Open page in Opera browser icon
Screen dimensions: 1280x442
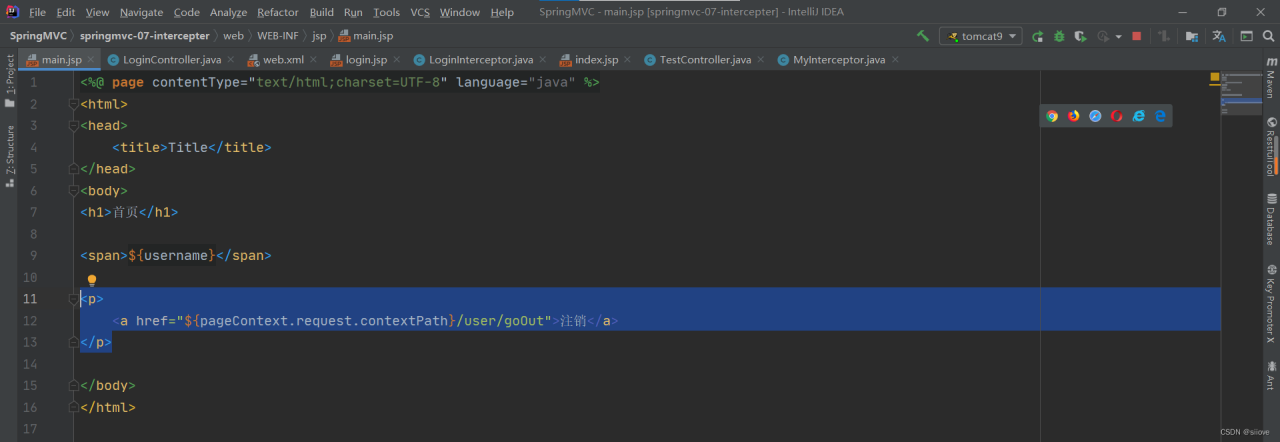[x=1117, y=116]
